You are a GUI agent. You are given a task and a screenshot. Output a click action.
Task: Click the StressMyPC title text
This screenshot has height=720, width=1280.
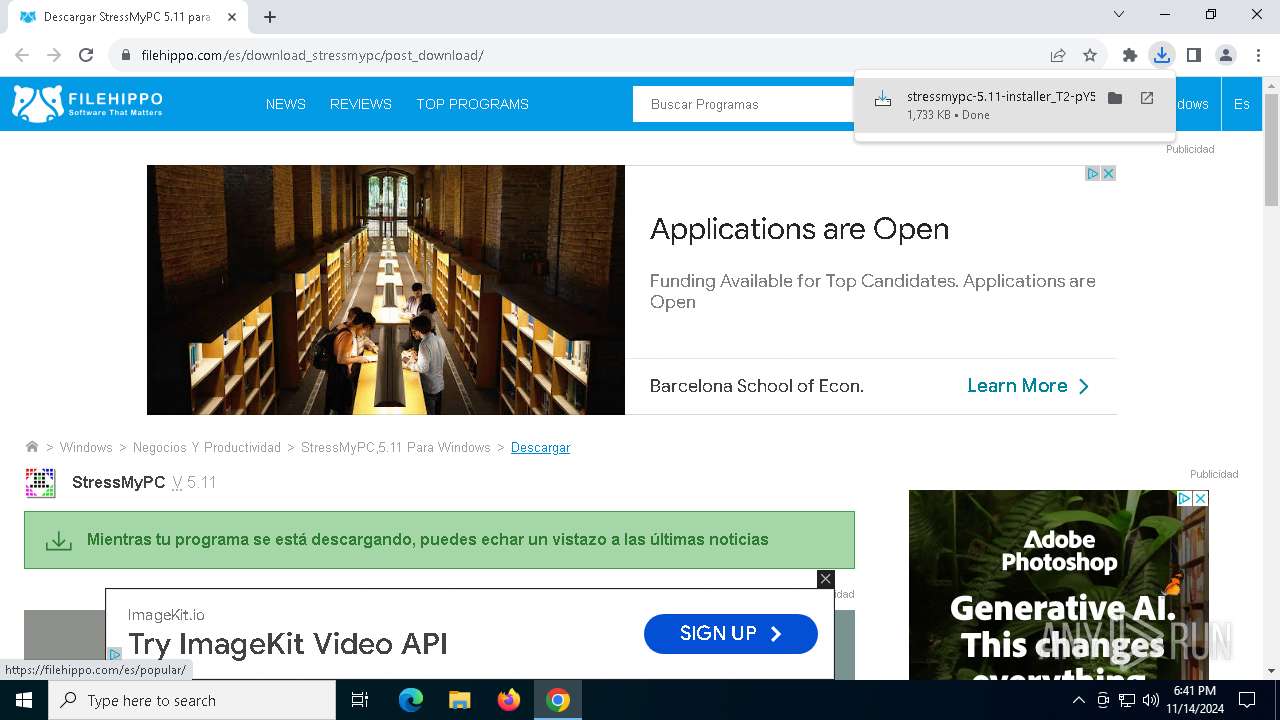pos(118,482)
